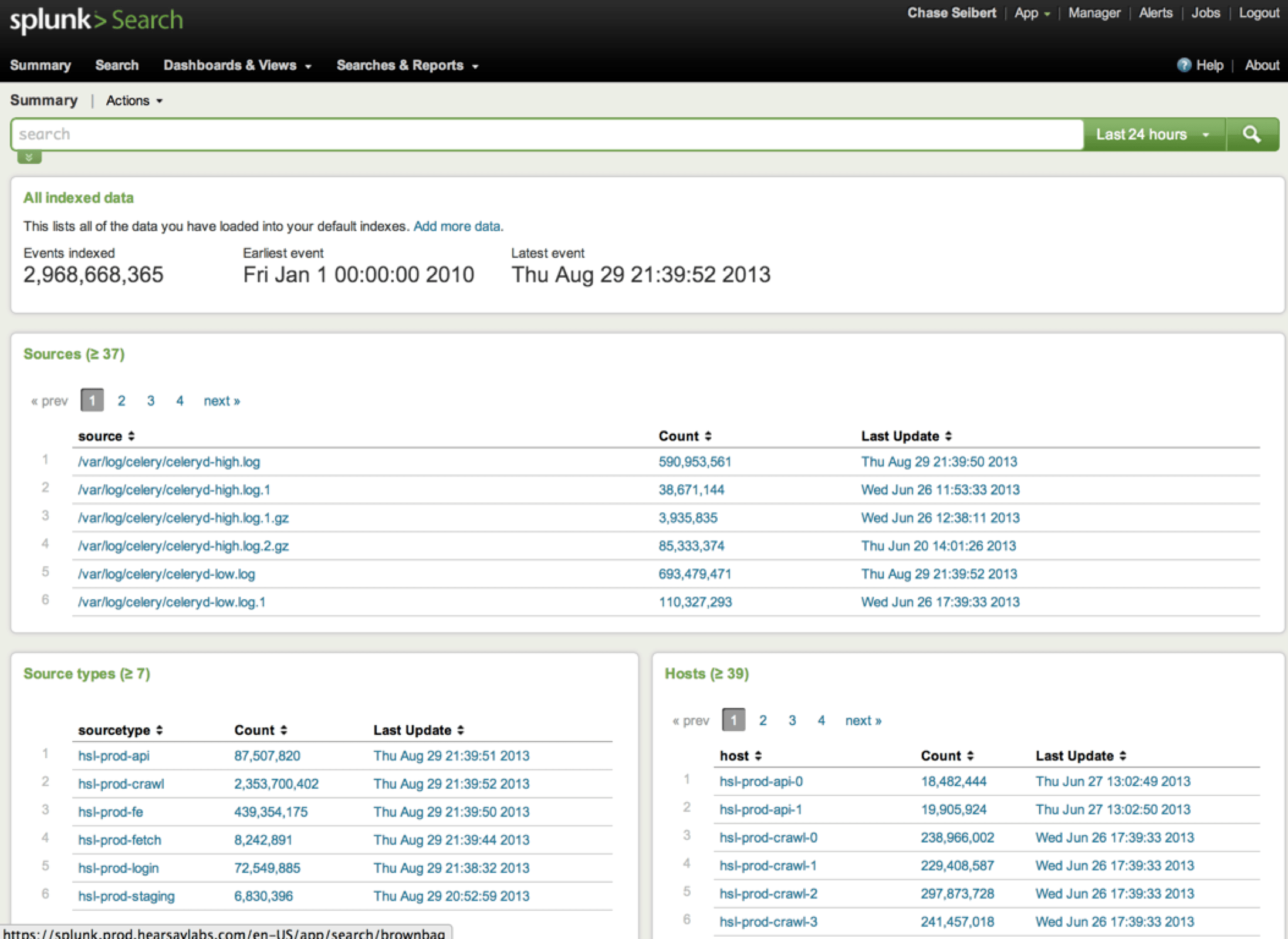
Task: Select the hsl-prod-crawl sourcetype
Action: (120, 783)
